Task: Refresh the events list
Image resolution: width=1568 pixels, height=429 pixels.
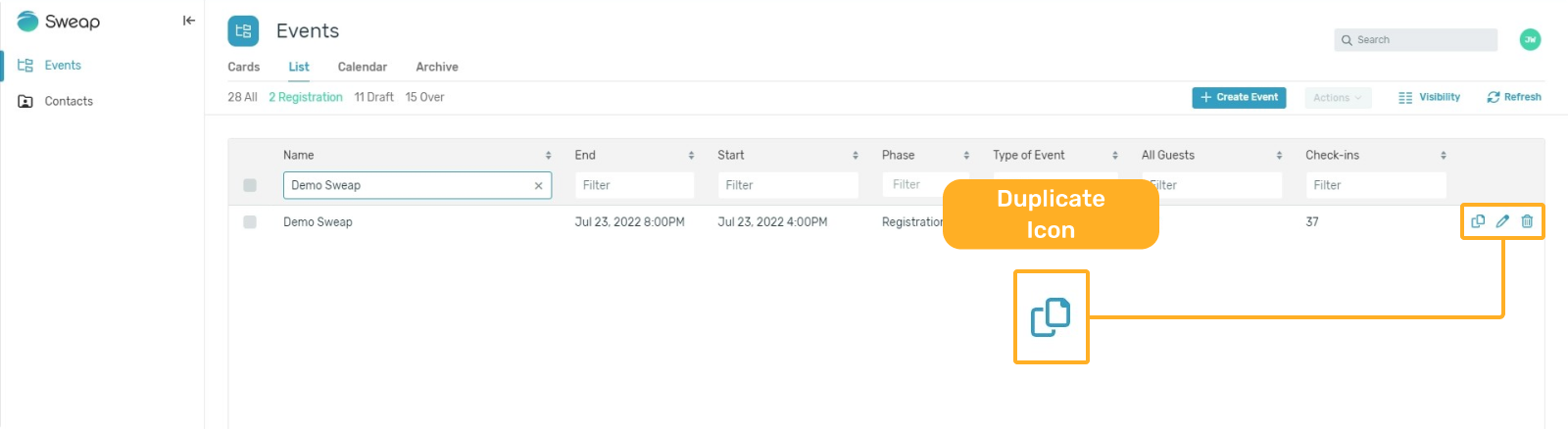Action: click(1514, 97)
